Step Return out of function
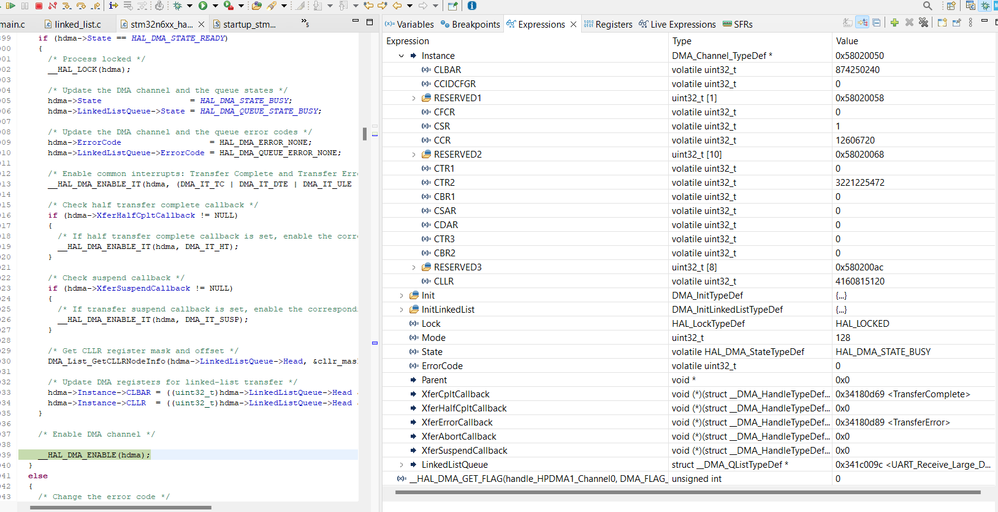 click(95, 6)
